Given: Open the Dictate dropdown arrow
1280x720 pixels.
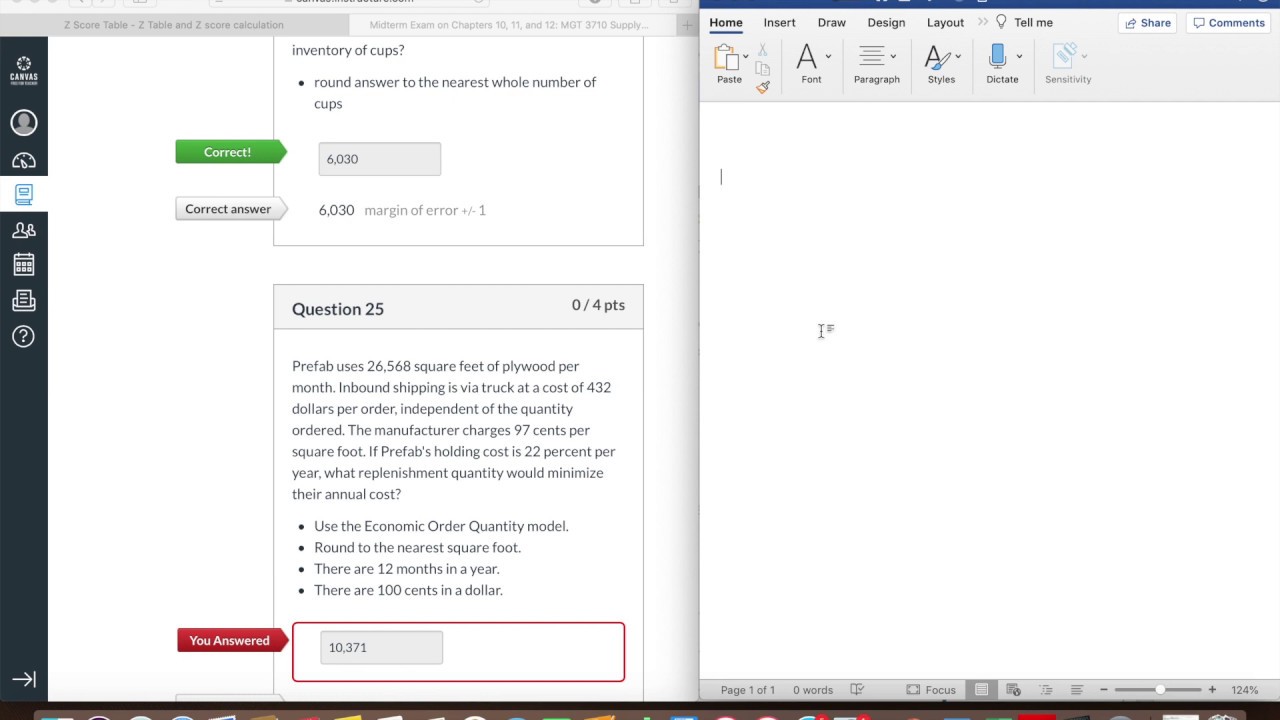Looking at the screenshot, I should tap(1019, 57).
